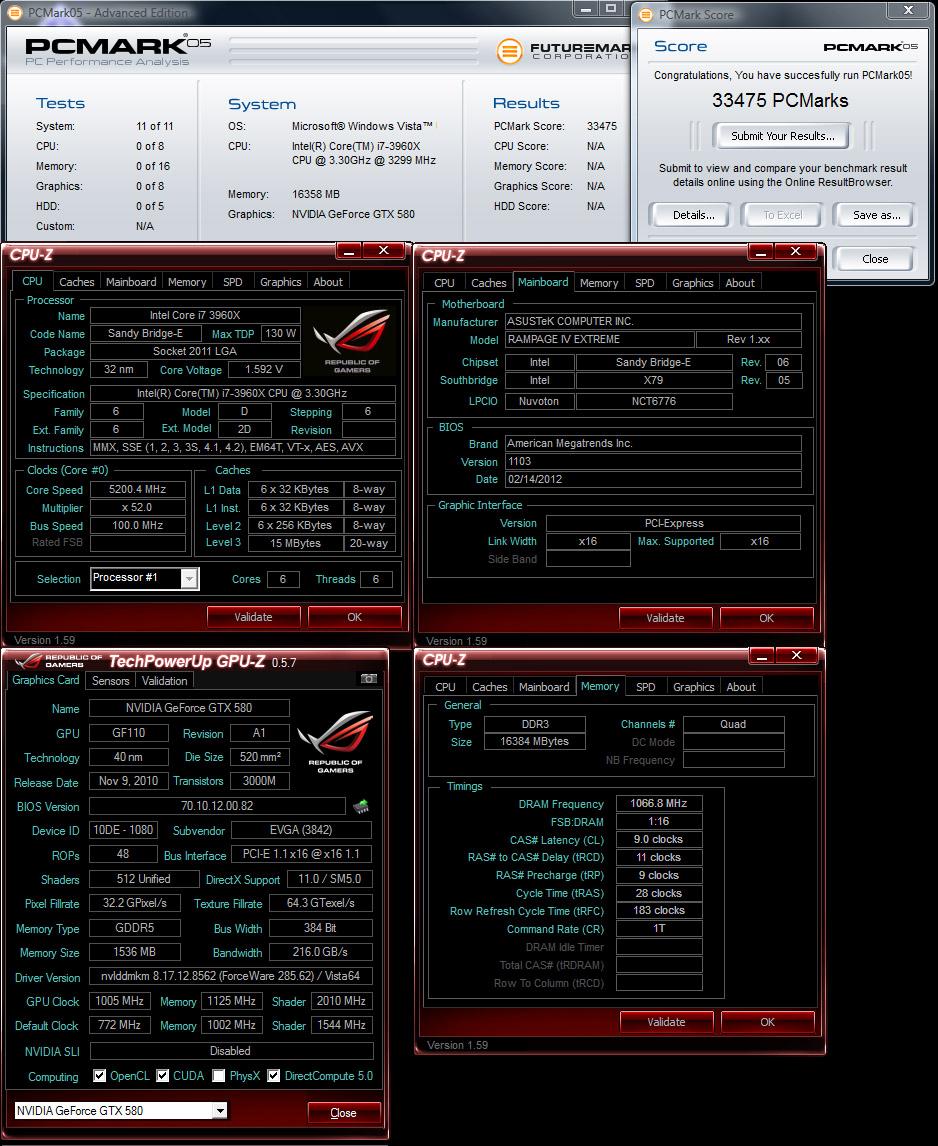938x1146 pixels.
Task: Click the GPU-Z BIOS save chip icon
Action: (x=360, y=807)
